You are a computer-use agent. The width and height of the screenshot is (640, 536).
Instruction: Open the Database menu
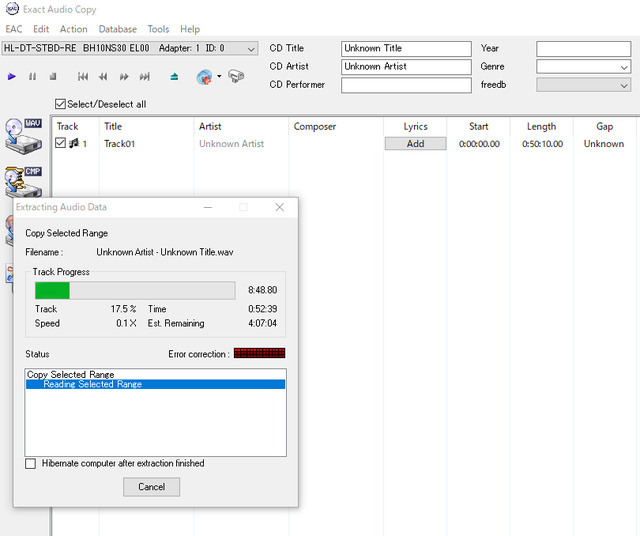click(118, 29)
